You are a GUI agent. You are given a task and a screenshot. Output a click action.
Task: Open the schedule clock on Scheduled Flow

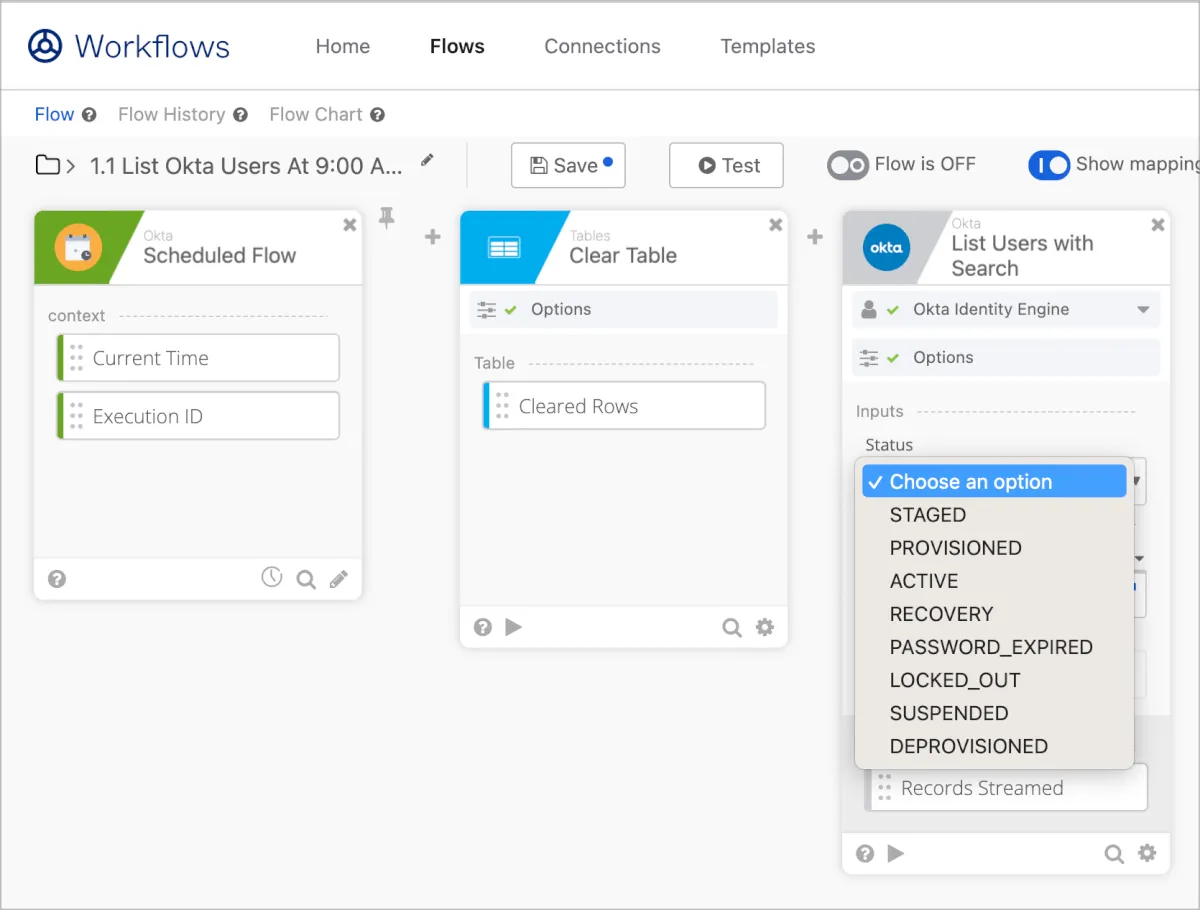coord(272,577)
